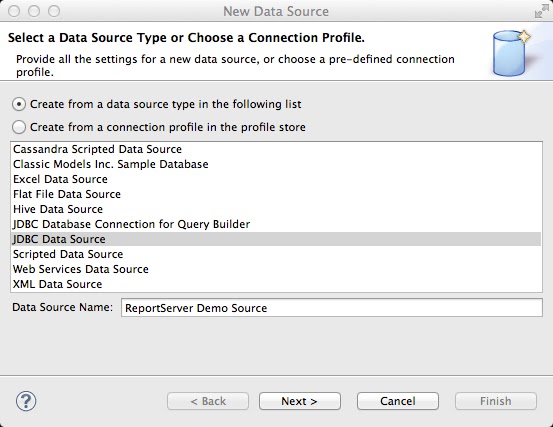The height and width of the screenshot is (427, 553).
Task: Choose Classic Models Inc. Sample Database
Action: pos(276,164)
